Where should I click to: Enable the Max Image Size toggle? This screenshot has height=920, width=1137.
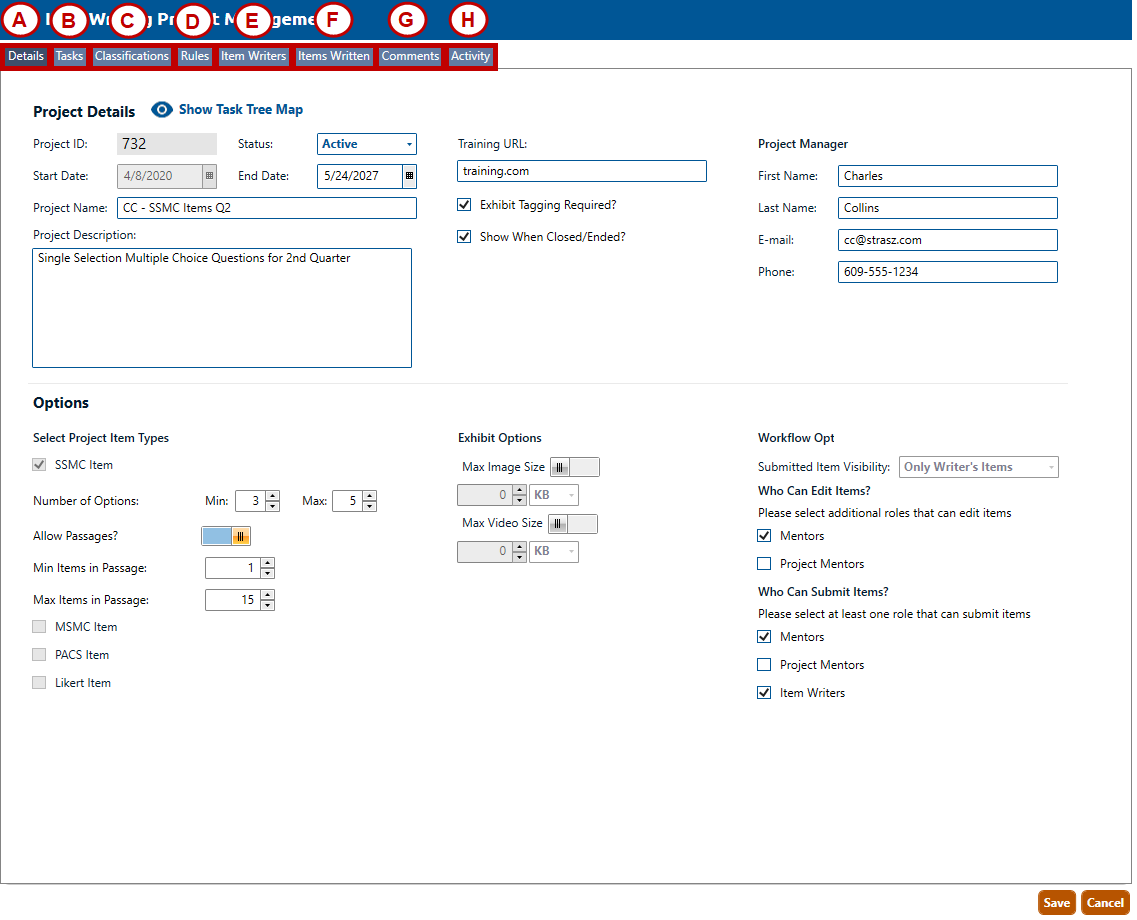click(574, 467)
